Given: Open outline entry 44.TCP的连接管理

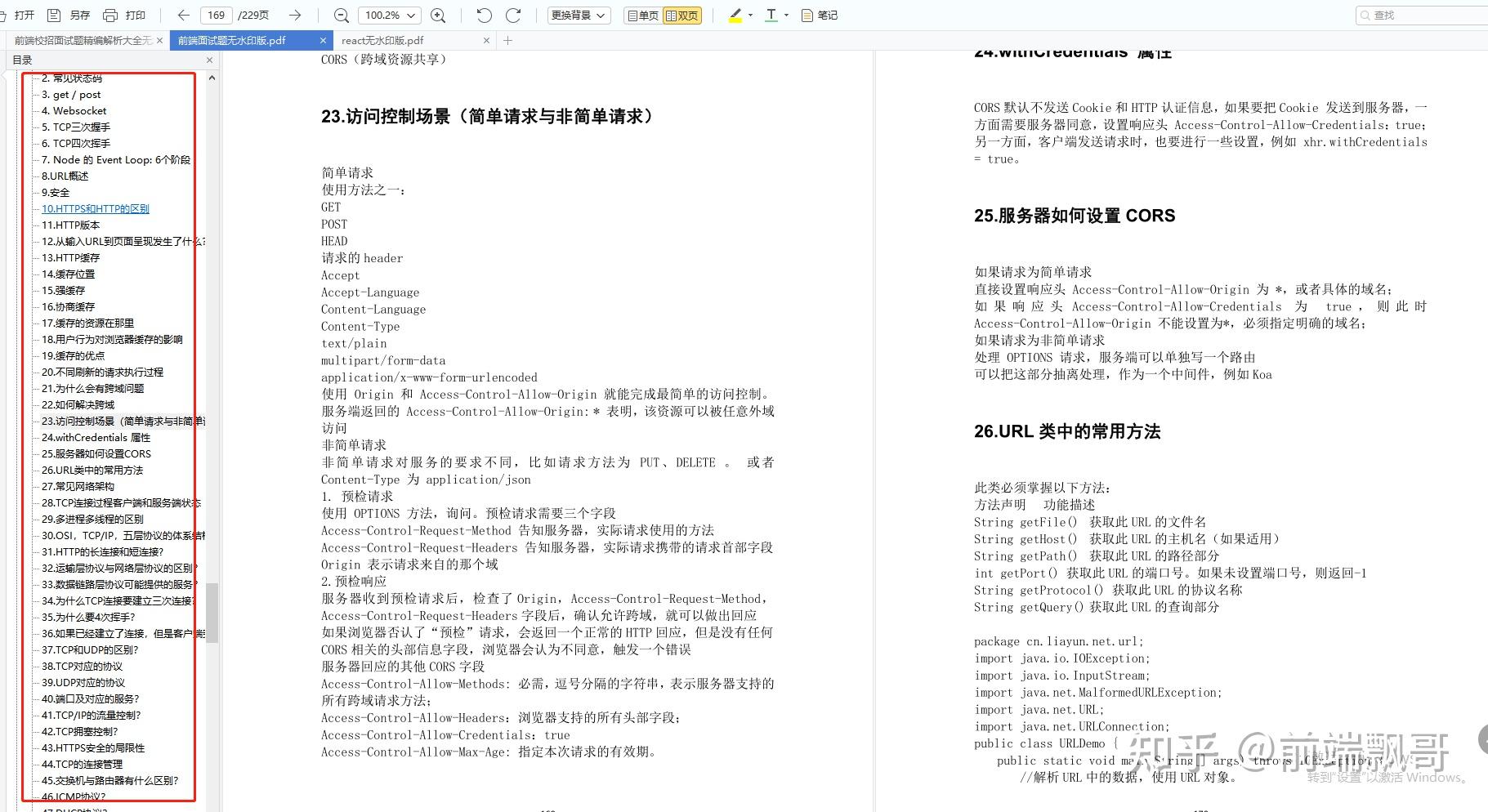Looking at the screenshot, I should pyautogui.click(x=82, y=765).
